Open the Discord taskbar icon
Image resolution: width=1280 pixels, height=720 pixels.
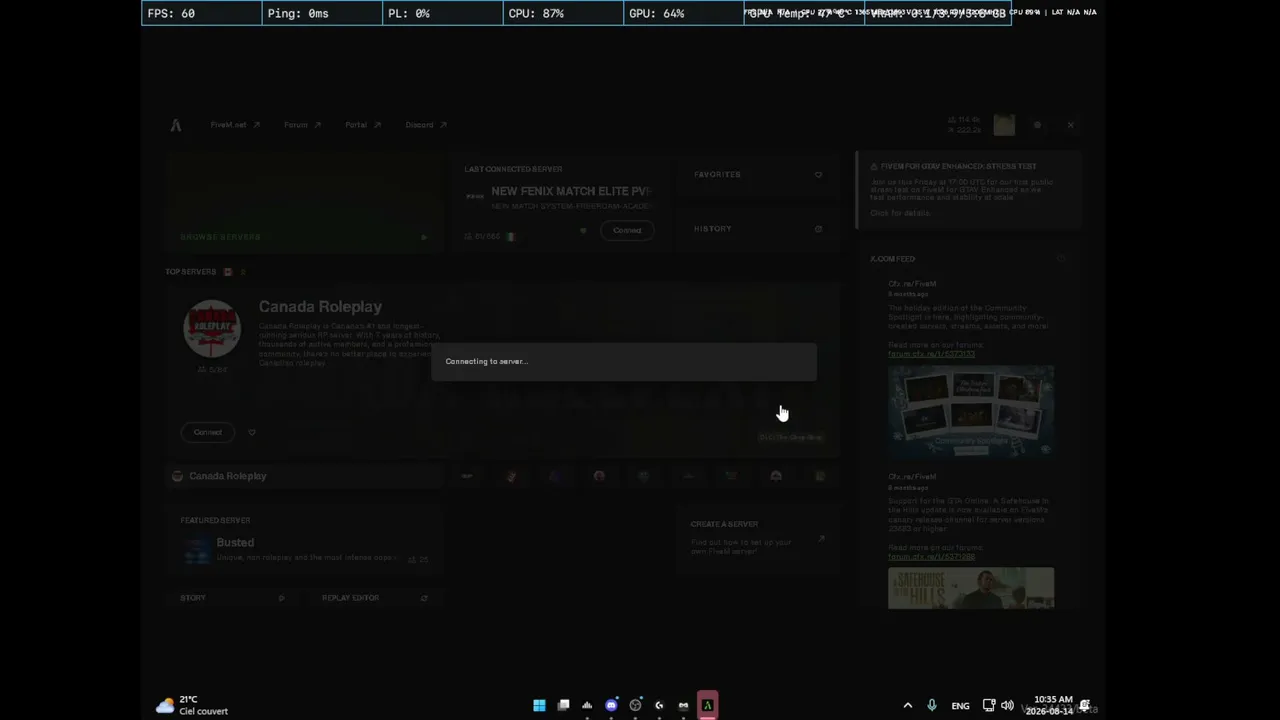tap(611, 706)
